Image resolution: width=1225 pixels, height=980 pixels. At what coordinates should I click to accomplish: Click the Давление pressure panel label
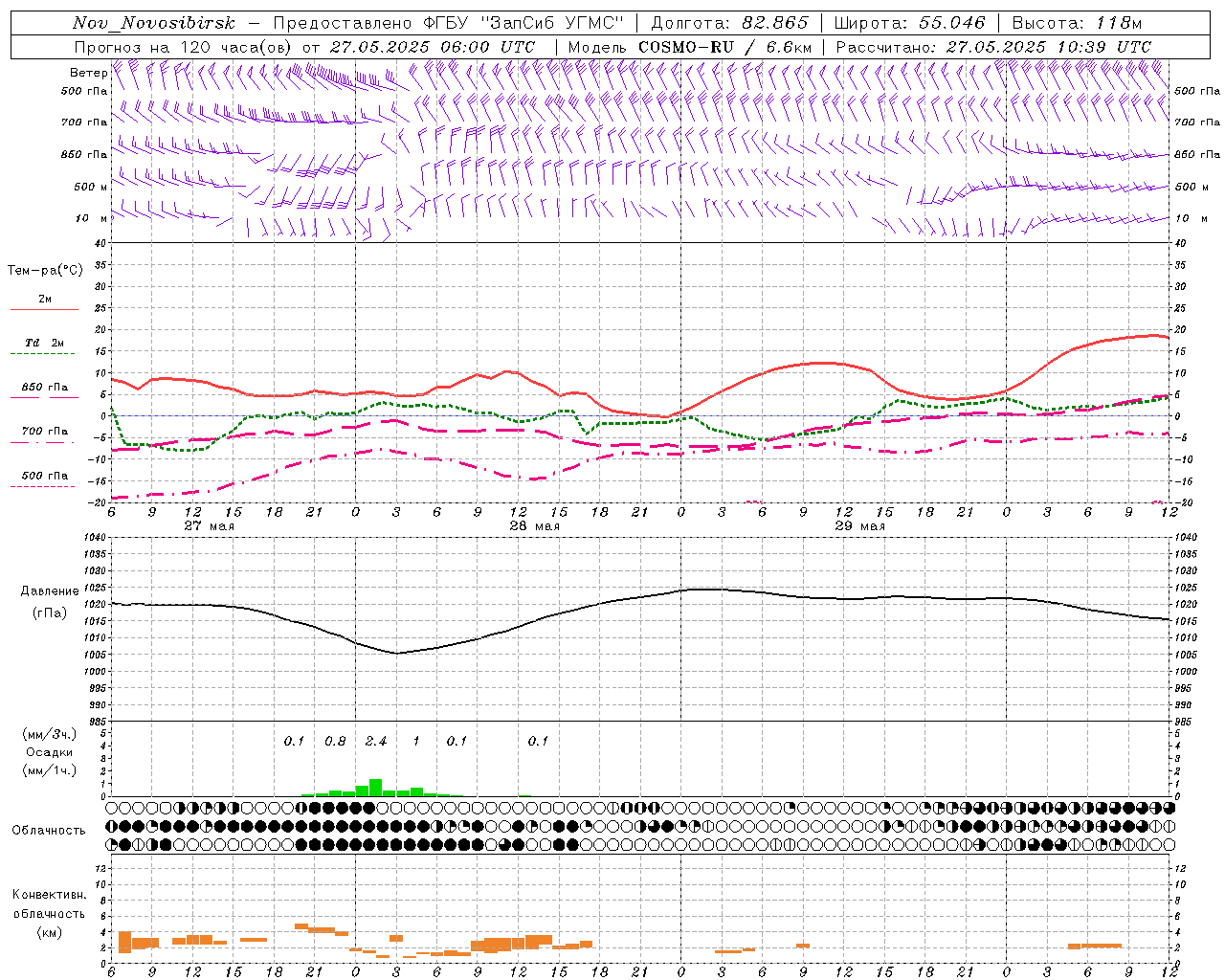point(50,591)
